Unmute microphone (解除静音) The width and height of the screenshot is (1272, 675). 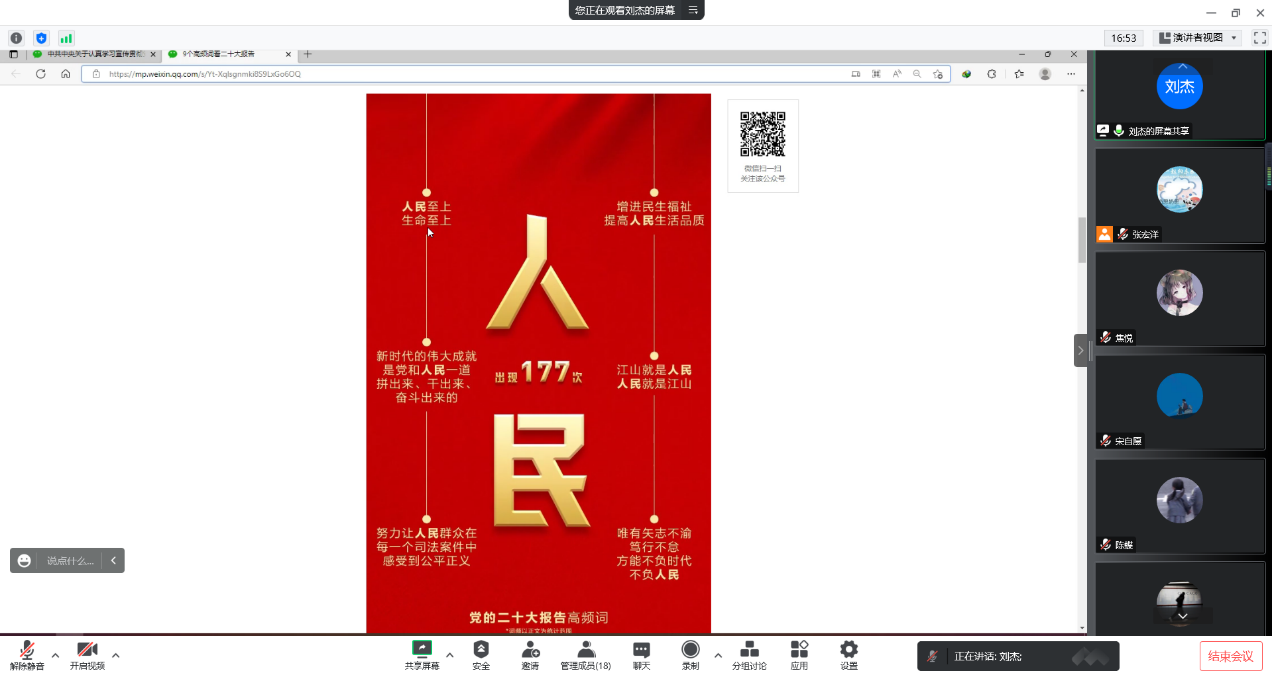click(27, 655)
